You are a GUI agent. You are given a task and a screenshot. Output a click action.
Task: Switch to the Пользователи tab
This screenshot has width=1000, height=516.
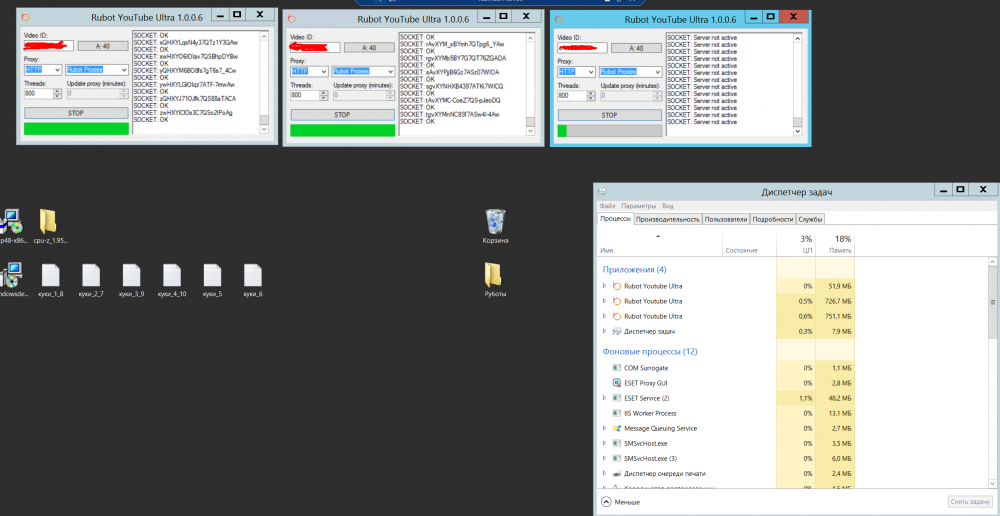[726, 219]
